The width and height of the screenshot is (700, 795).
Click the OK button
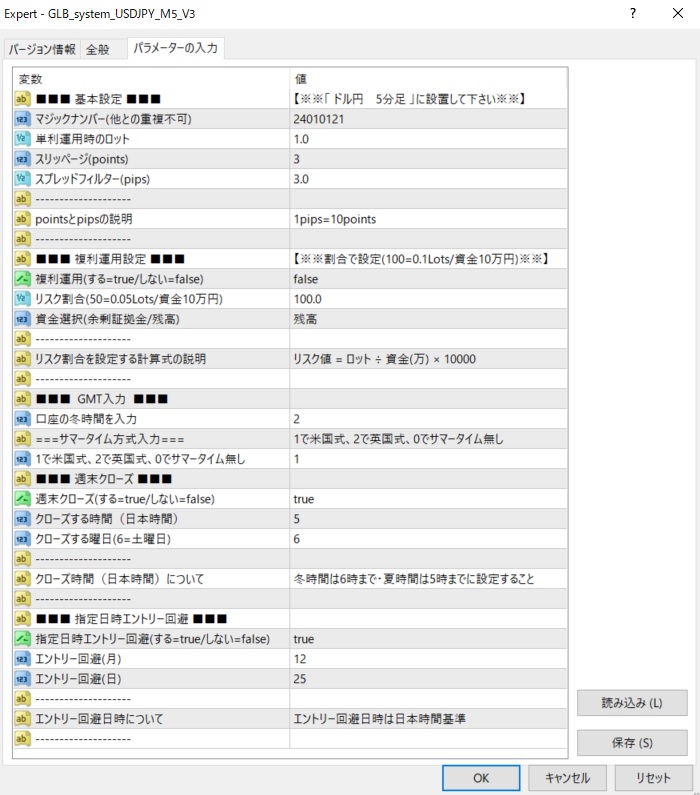[x=481, y=778]
